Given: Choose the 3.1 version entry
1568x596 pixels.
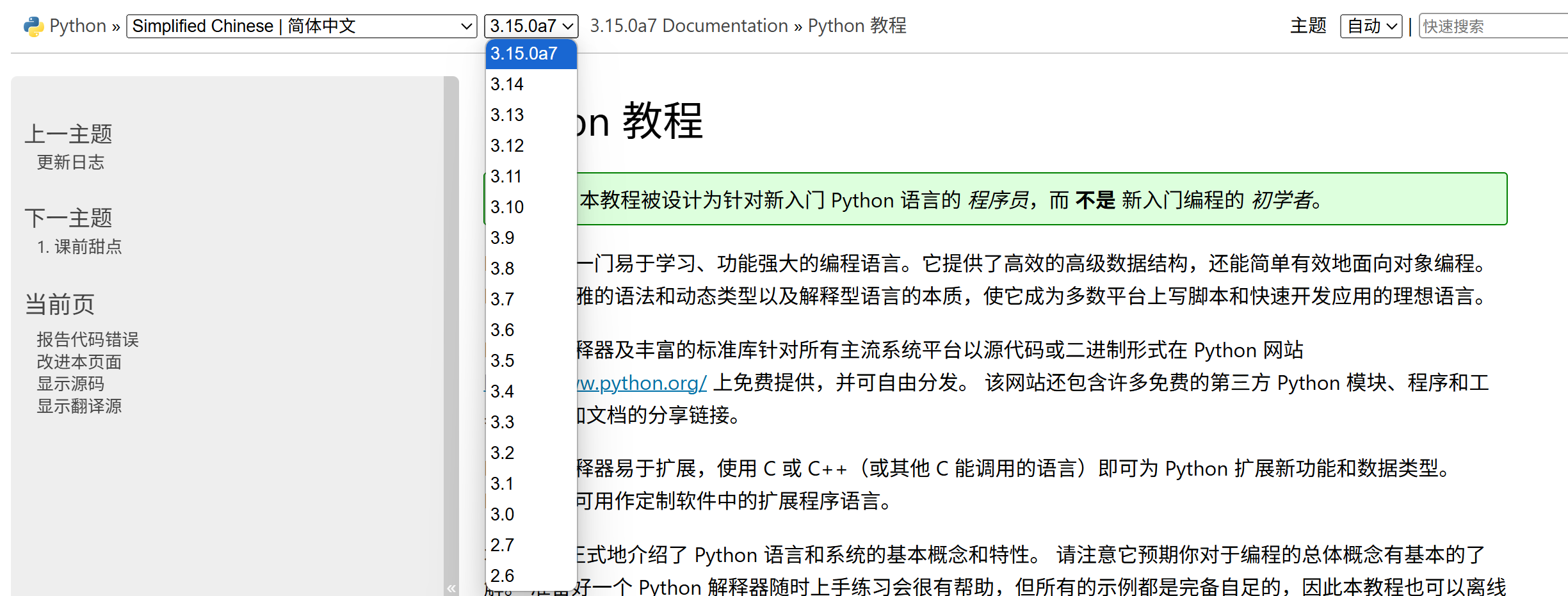Looking at the screenshot, I should tap(531, 483).
